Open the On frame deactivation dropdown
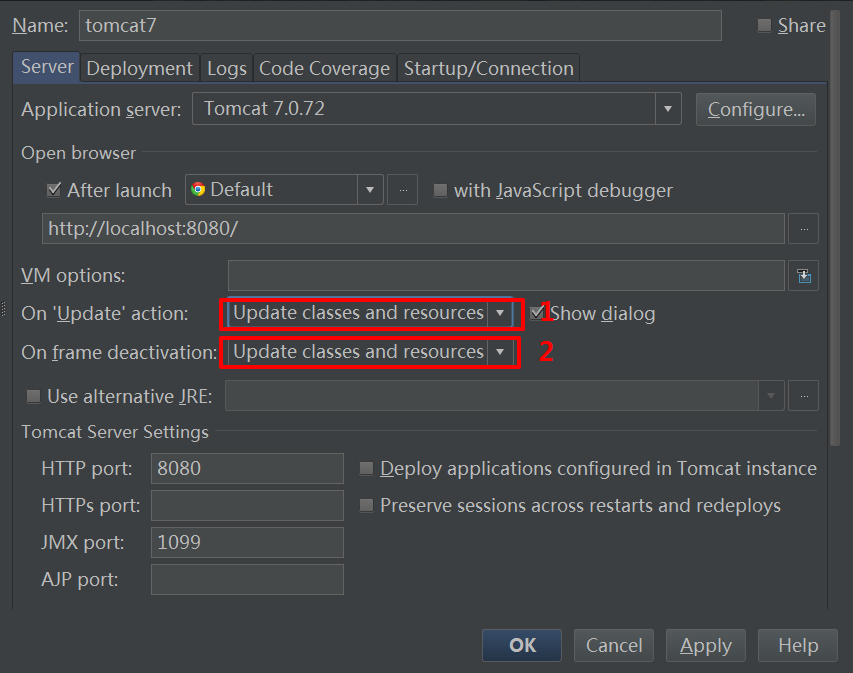The height and width of the screenshot is (673, 853). pyautogui.click(x=499, y=352)
